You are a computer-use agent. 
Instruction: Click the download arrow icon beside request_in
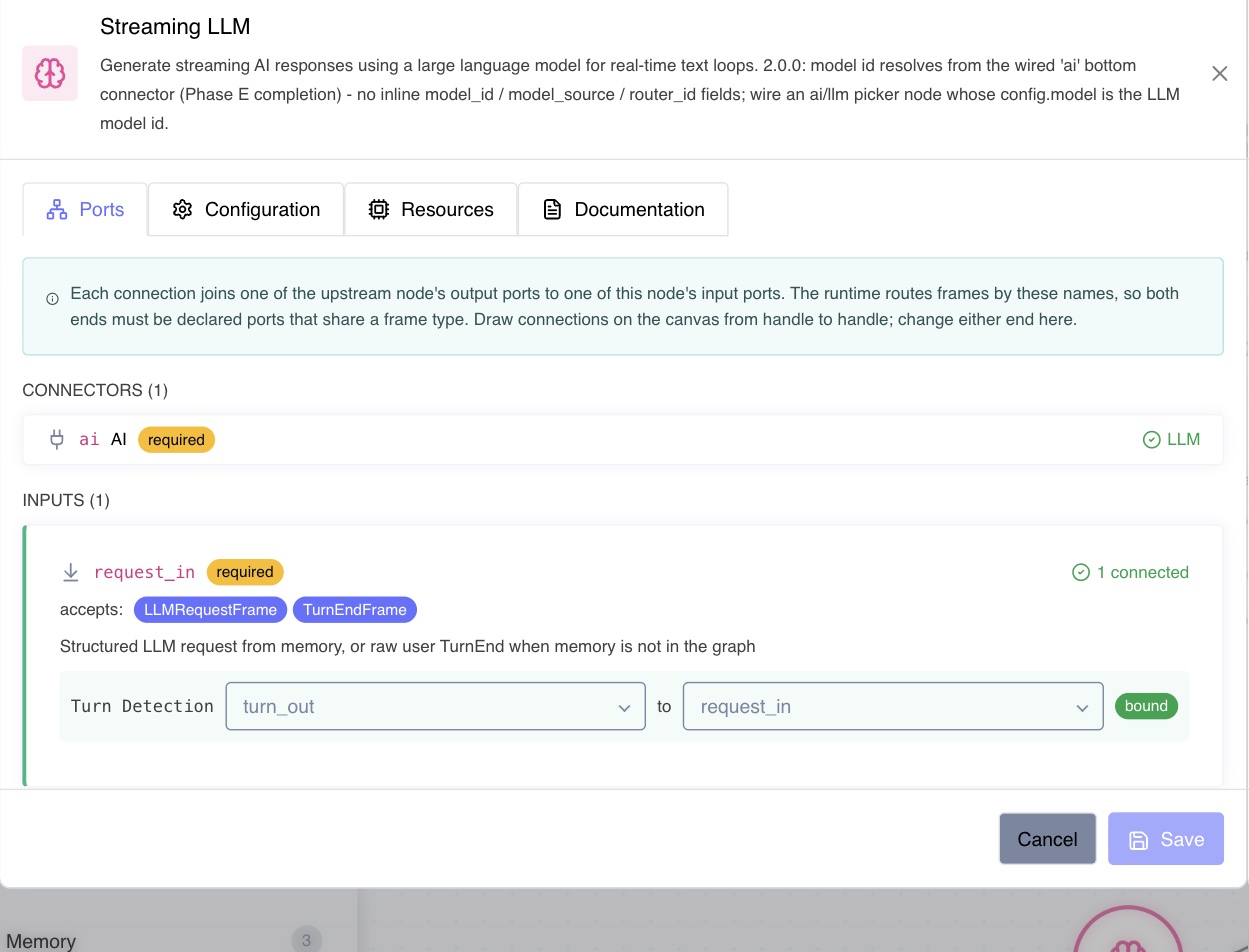pyautogui.click(x=71, y=572)
